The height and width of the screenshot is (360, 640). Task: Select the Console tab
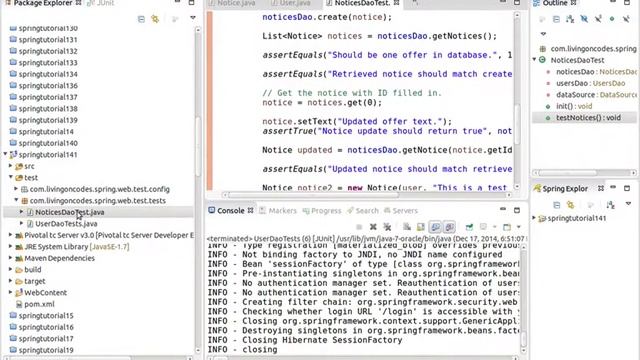231,211
